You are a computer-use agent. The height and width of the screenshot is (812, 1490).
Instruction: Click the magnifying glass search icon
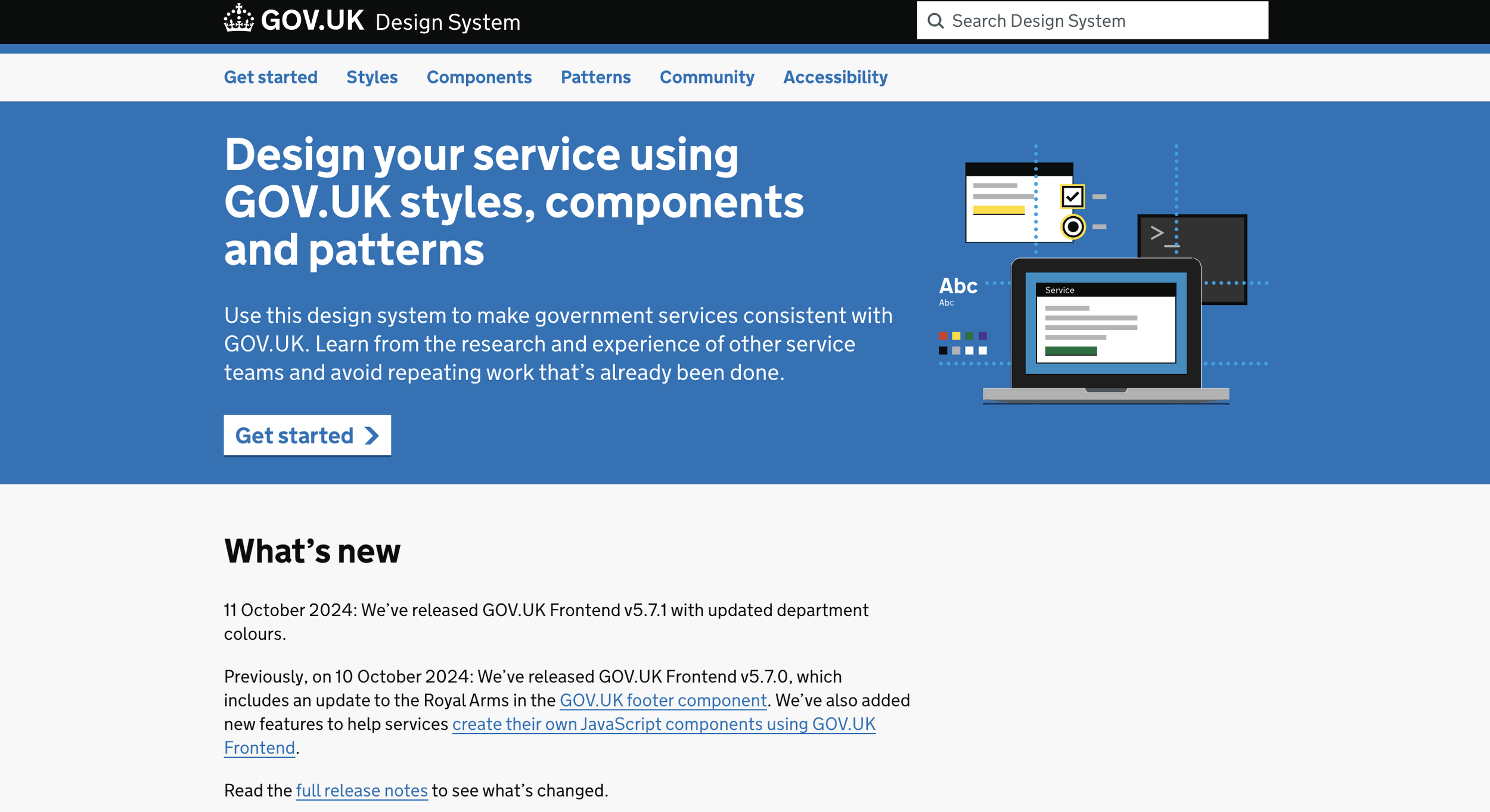pos(935,21)
